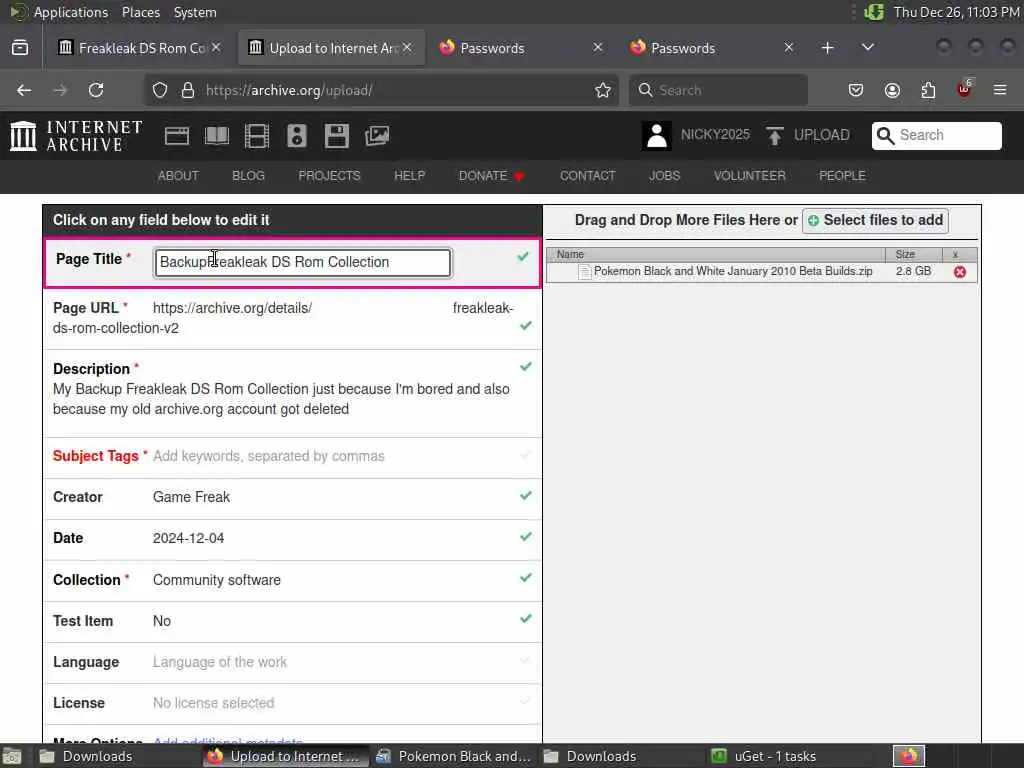Click the PEOPLE nav link

pyautogui.click(x=842, y=176)
